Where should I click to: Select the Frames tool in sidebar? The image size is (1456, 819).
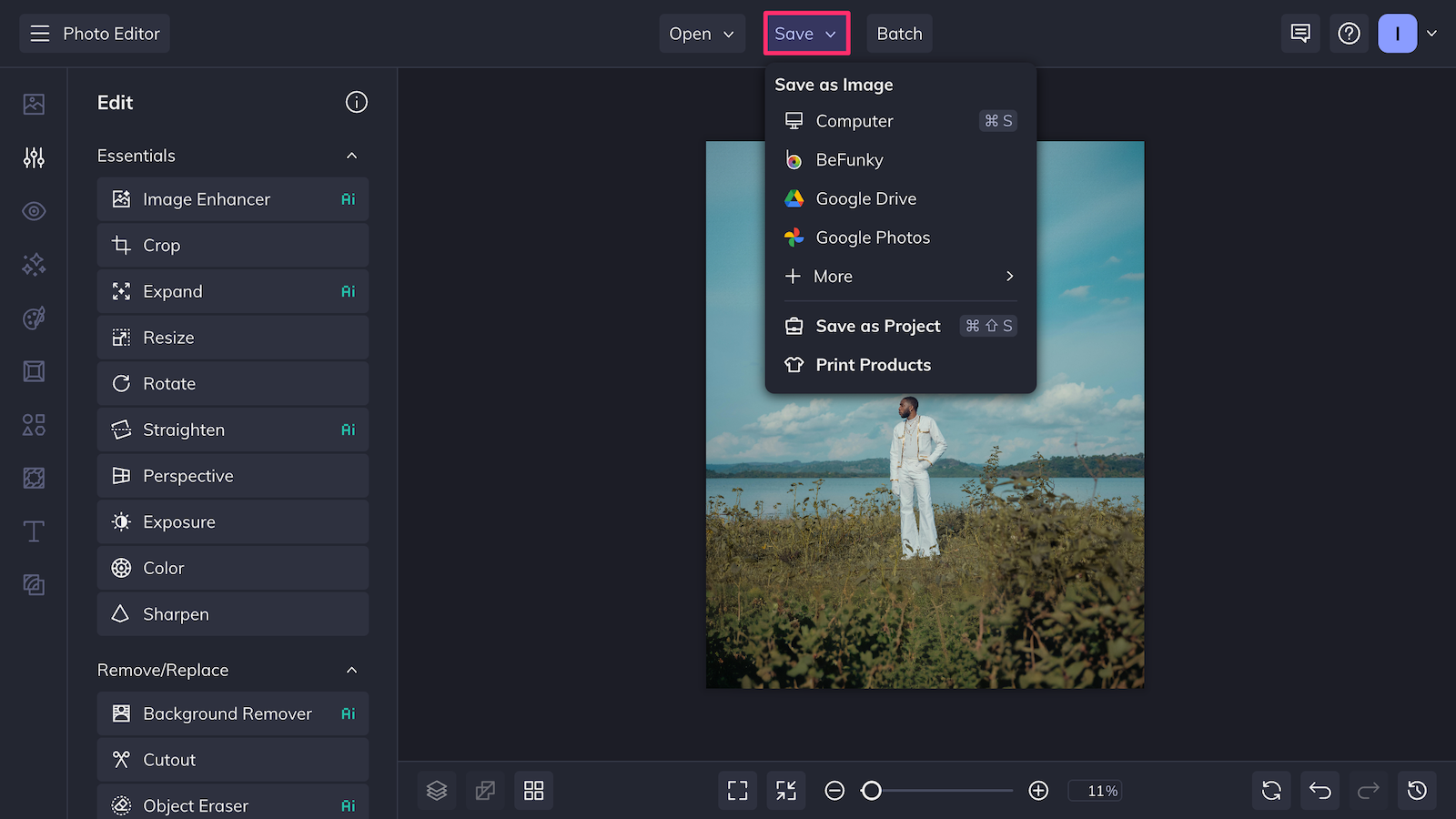point(33,370)
